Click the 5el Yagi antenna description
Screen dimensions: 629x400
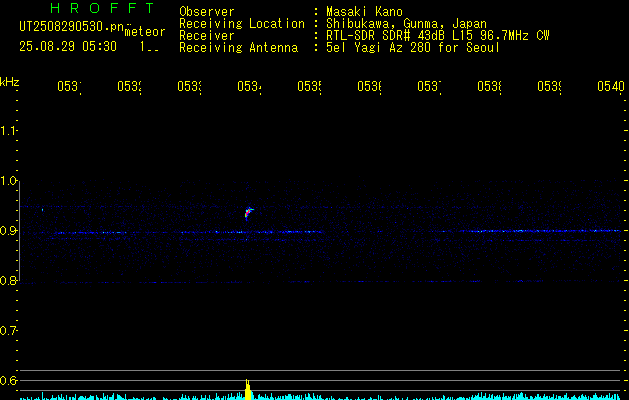point(413,48)
